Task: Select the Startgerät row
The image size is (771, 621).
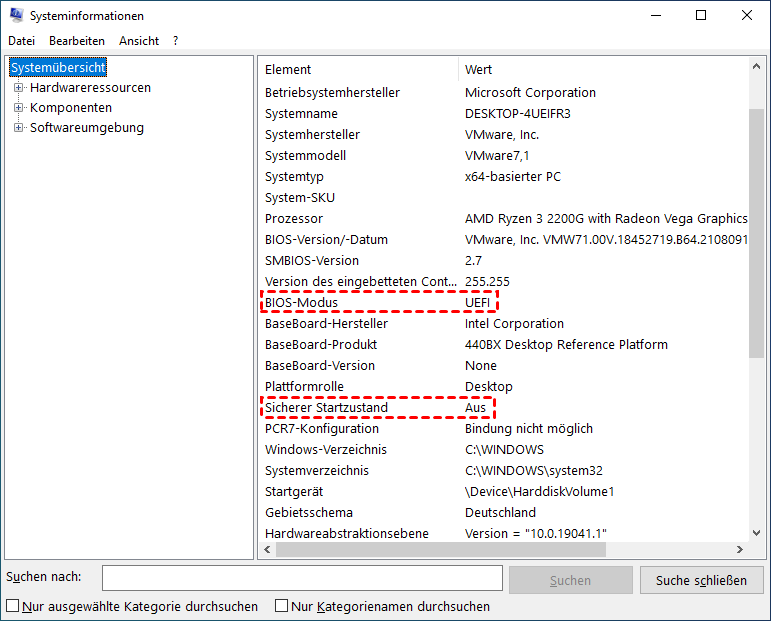Action: pyautogui.click(x=504, y=492)
